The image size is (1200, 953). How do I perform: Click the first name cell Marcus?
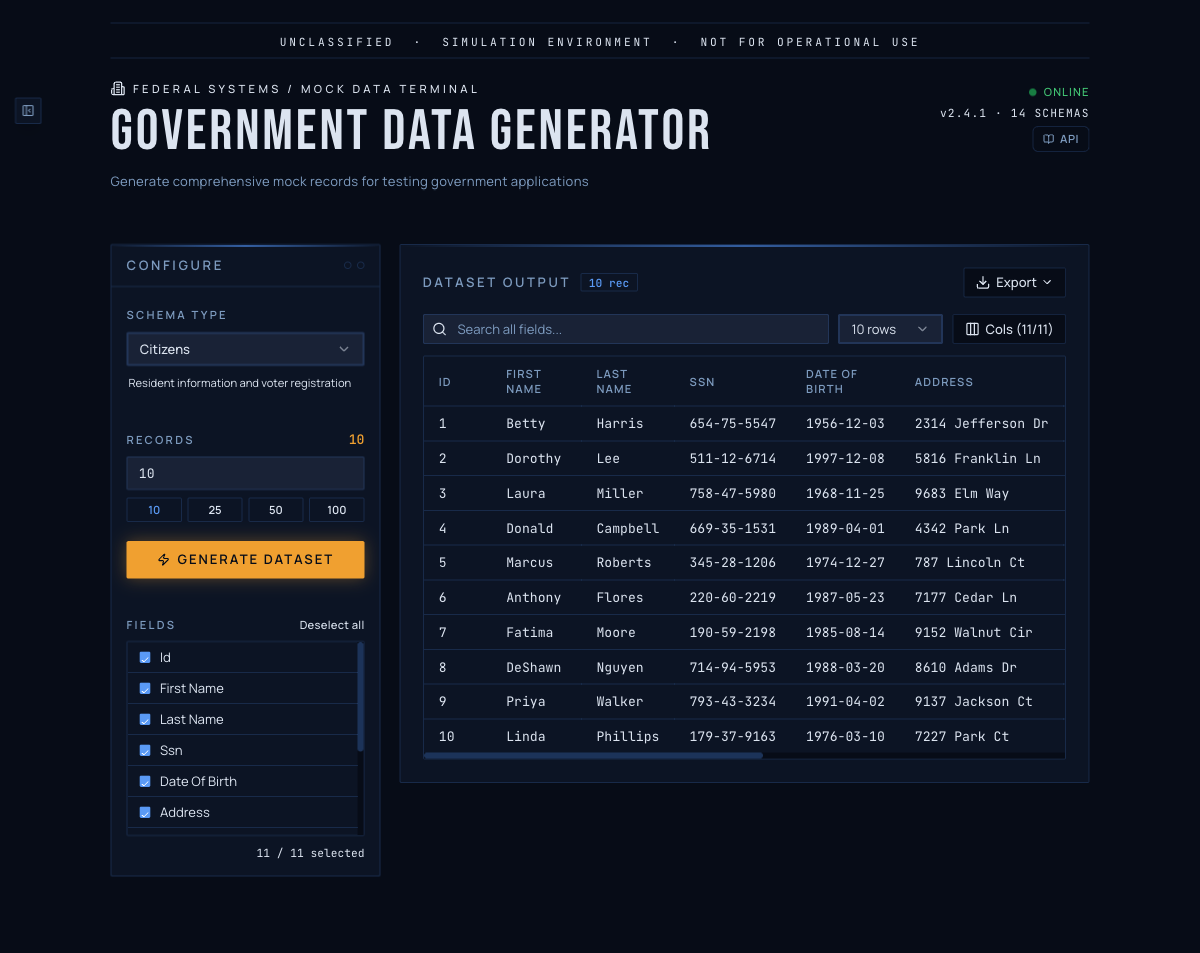click(x=530, y=563)
